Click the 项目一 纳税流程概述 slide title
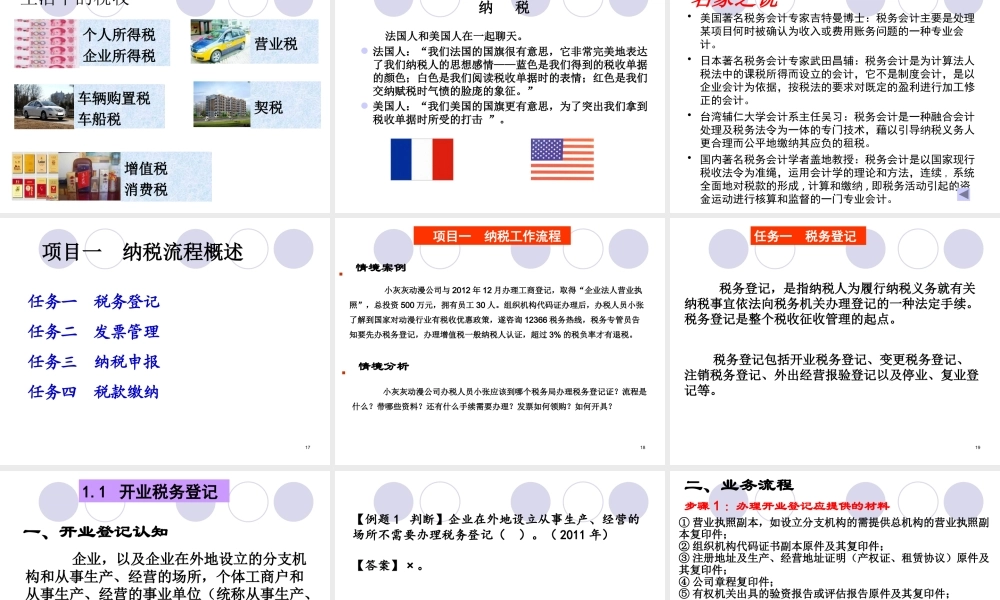1000x600 pixels. point(143,252)
